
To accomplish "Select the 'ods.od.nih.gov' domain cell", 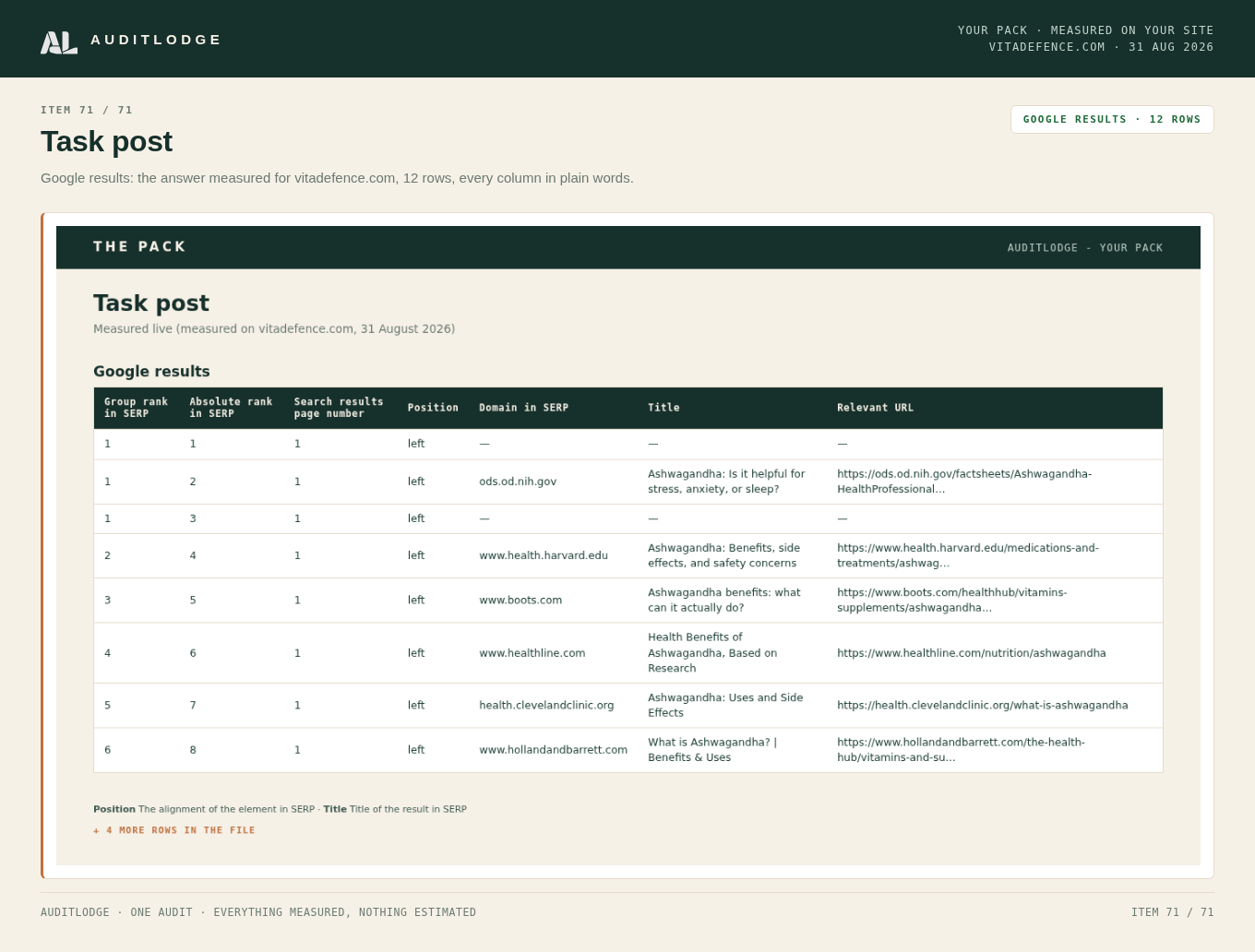I will coord(518,482).
